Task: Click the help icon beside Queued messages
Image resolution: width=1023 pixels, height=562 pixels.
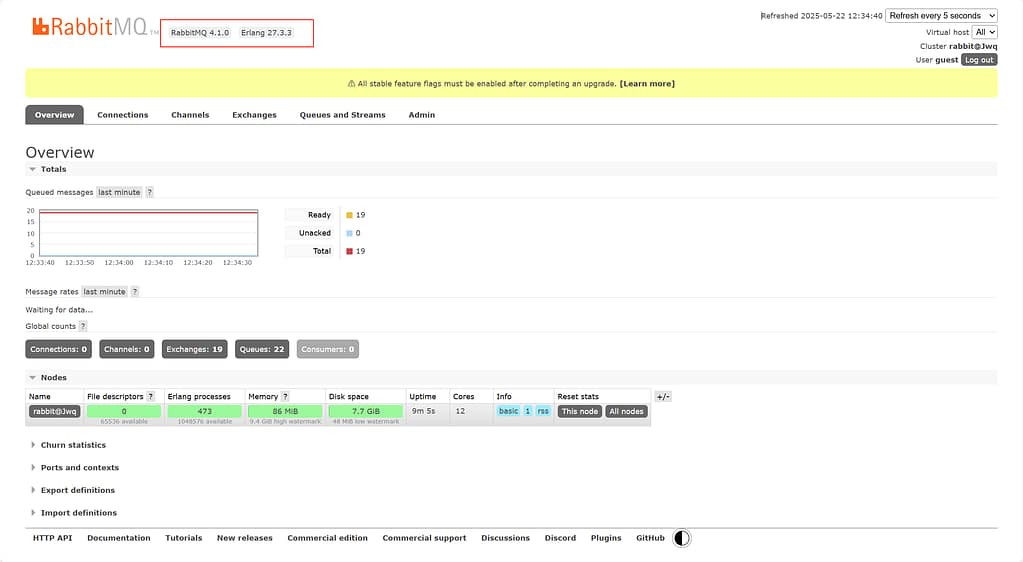Action: 150,192
